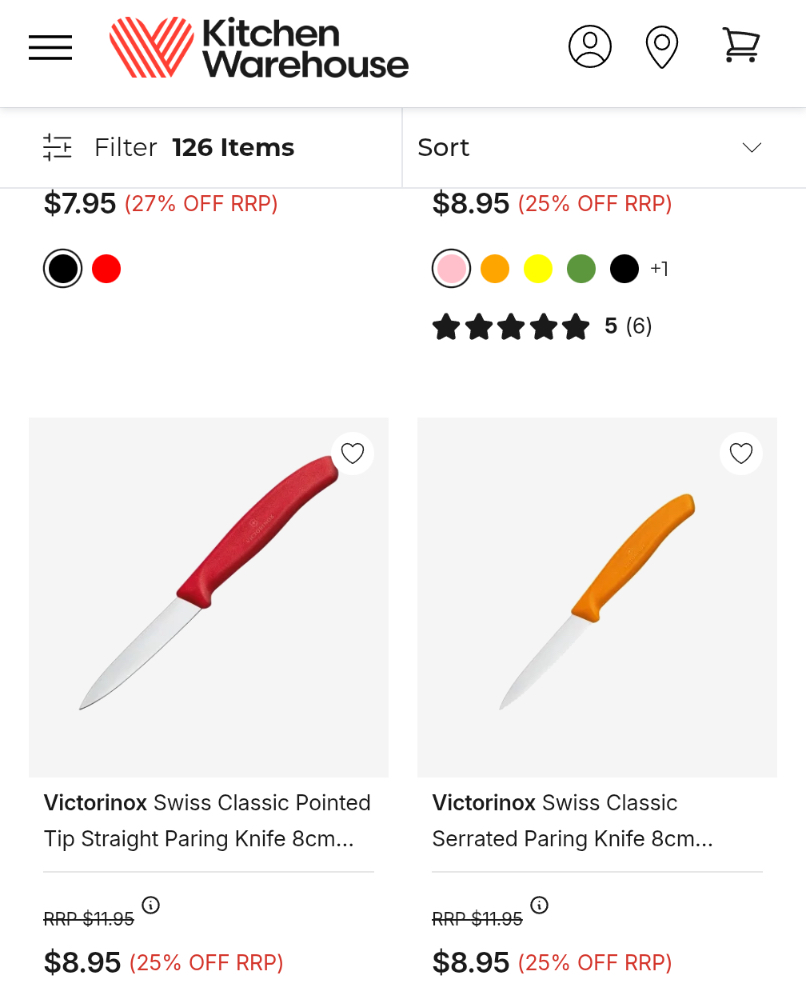Image resolution: width=806 pixels, height=994 pixels.
Task: Open the shopping cart
Action: (741, 46)
